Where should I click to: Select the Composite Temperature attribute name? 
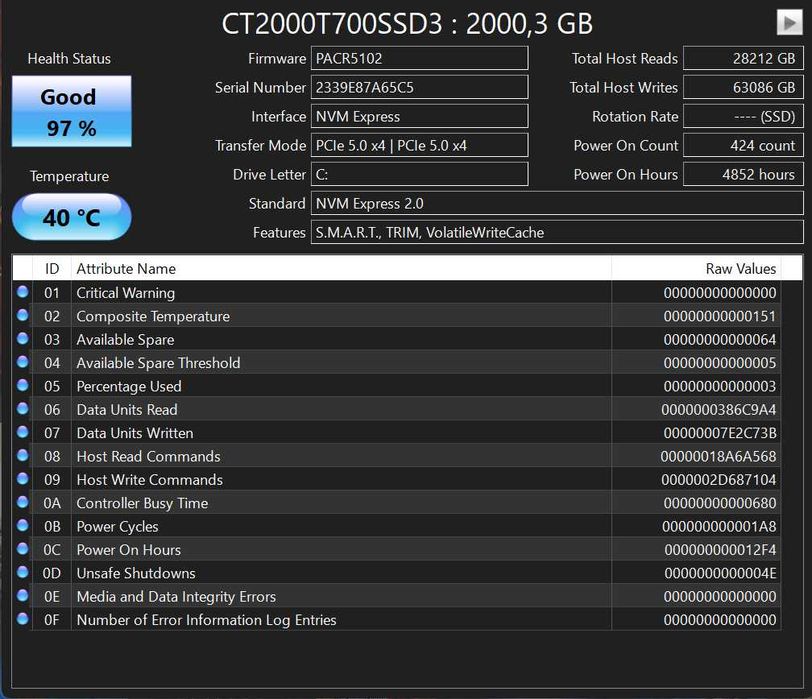pyautogui.click(x=153, y=316)
